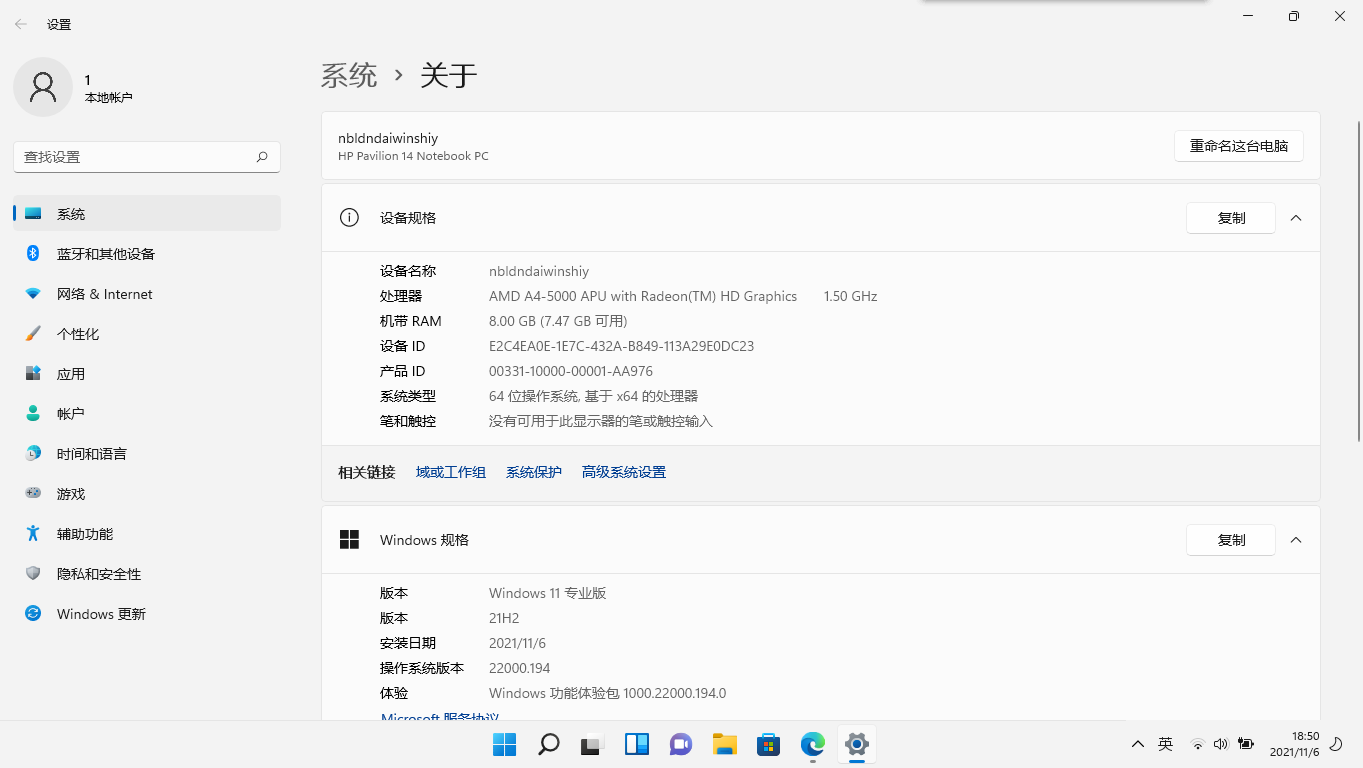Open Microsoft Store from the taskbar
Screen dimensions: 1363x768
click(769, 744)
